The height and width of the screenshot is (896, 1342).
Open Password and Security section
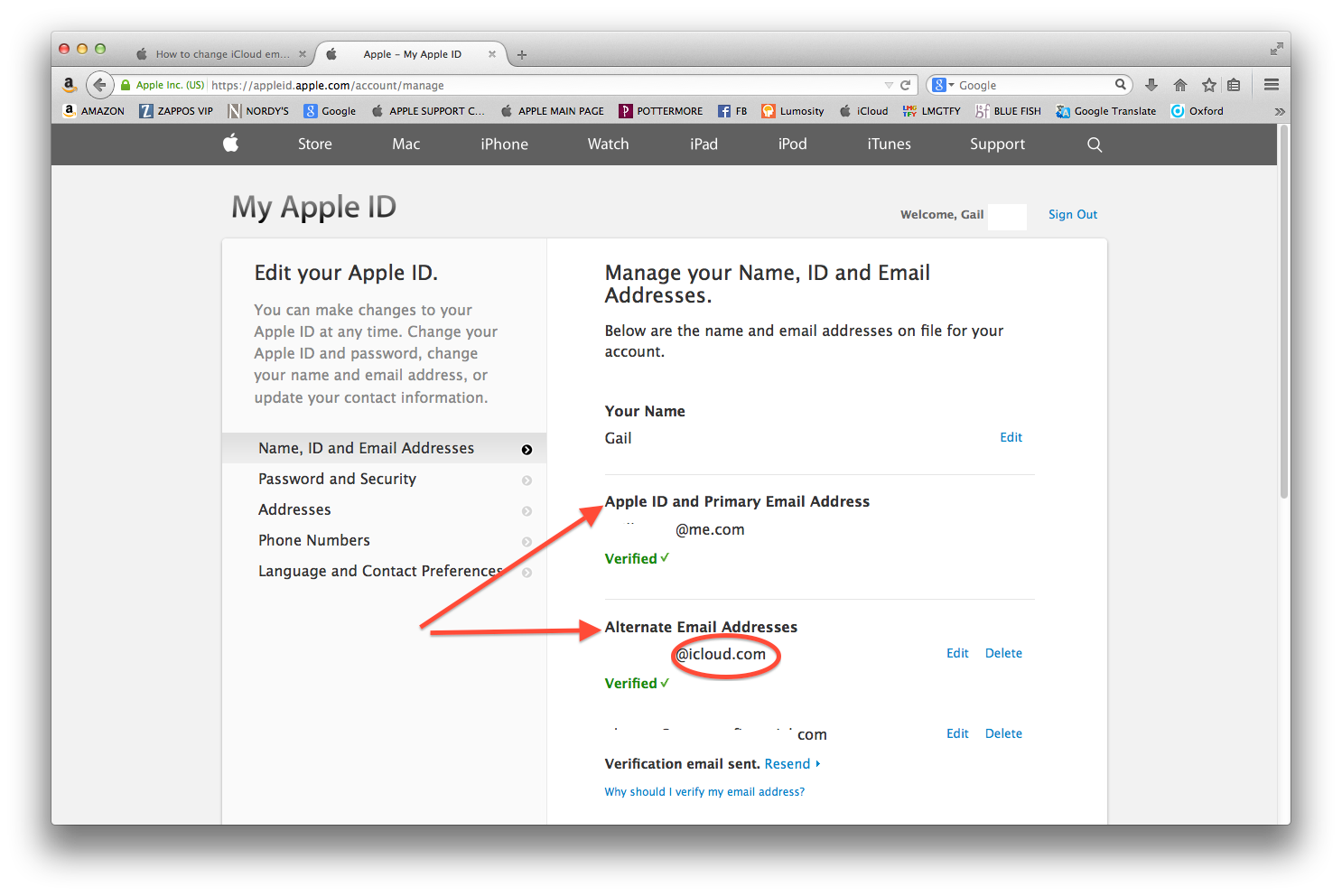[384, 479]
